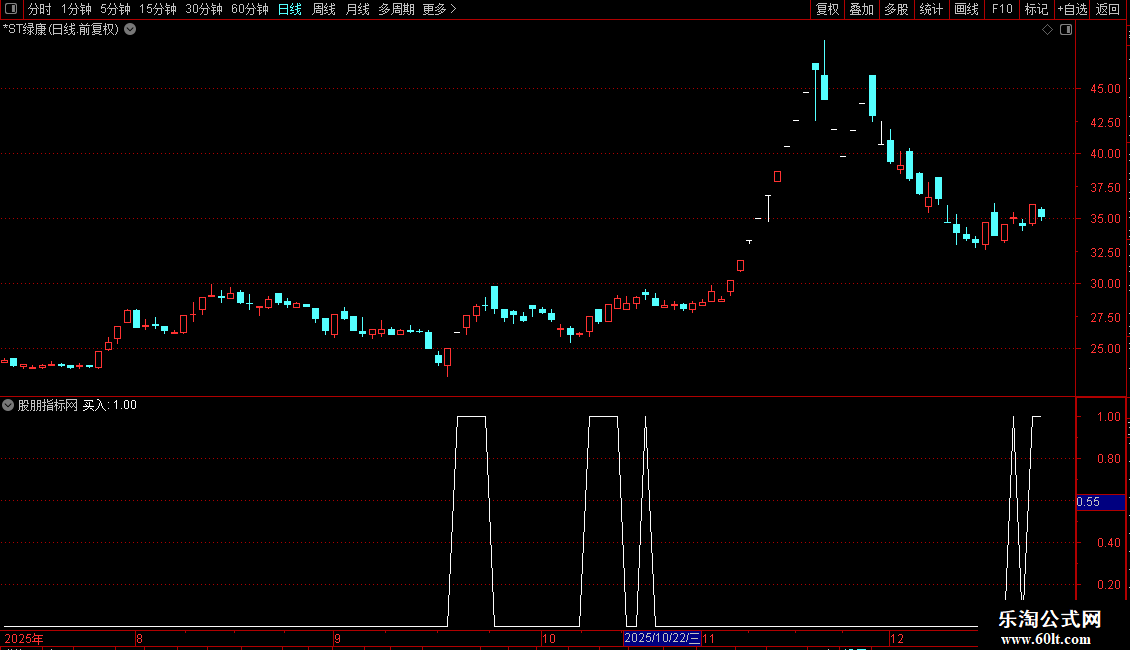
Task: Switch to 周线 weekly chart
Action: coord(324,9)
